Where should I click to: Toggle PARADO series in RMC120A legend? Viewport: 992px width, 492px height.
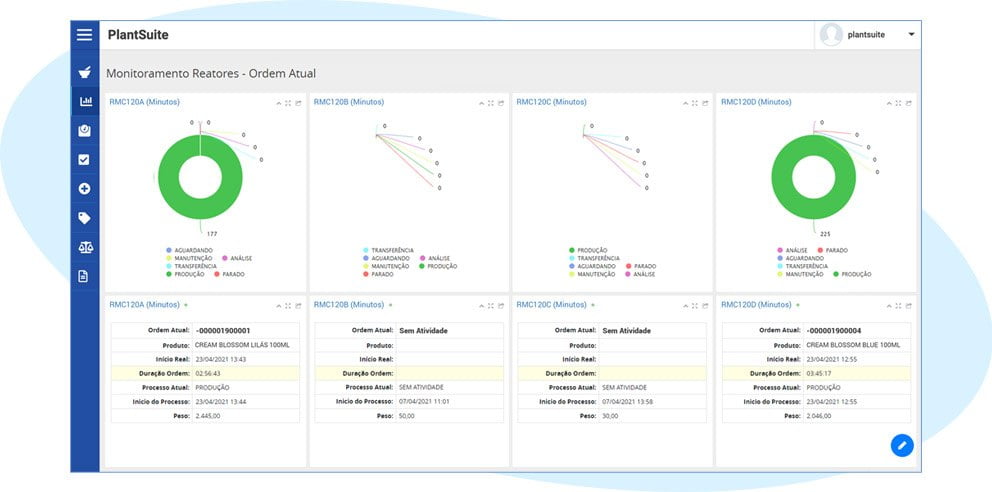[229, 274]
